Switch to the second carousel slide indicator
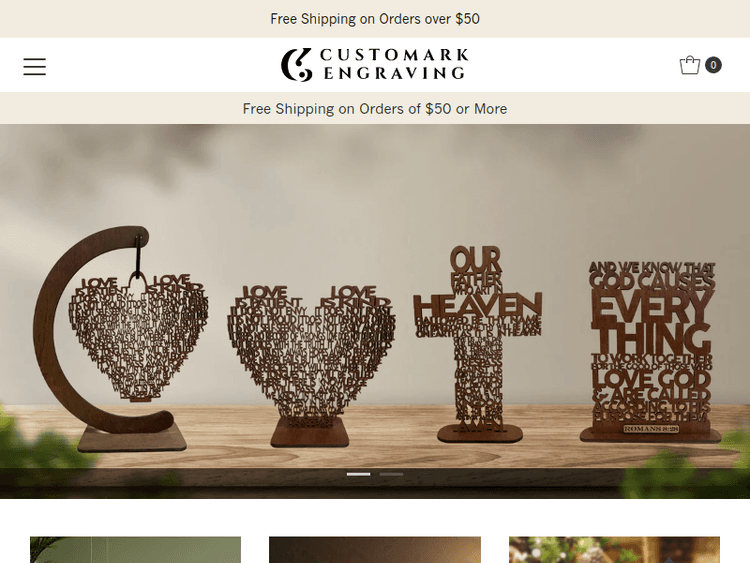Viewport: 750px width, 563px height. (x=391, y=474)
